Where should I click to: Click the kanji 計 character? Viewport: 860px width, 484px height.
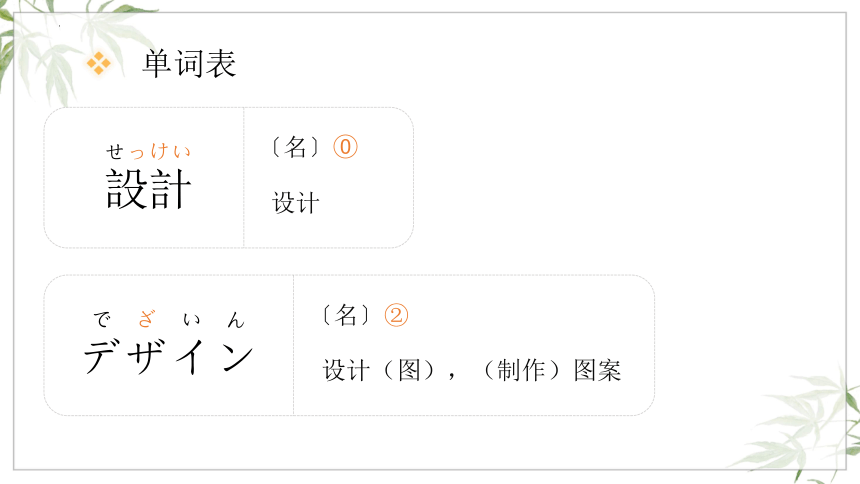point(171,189)
